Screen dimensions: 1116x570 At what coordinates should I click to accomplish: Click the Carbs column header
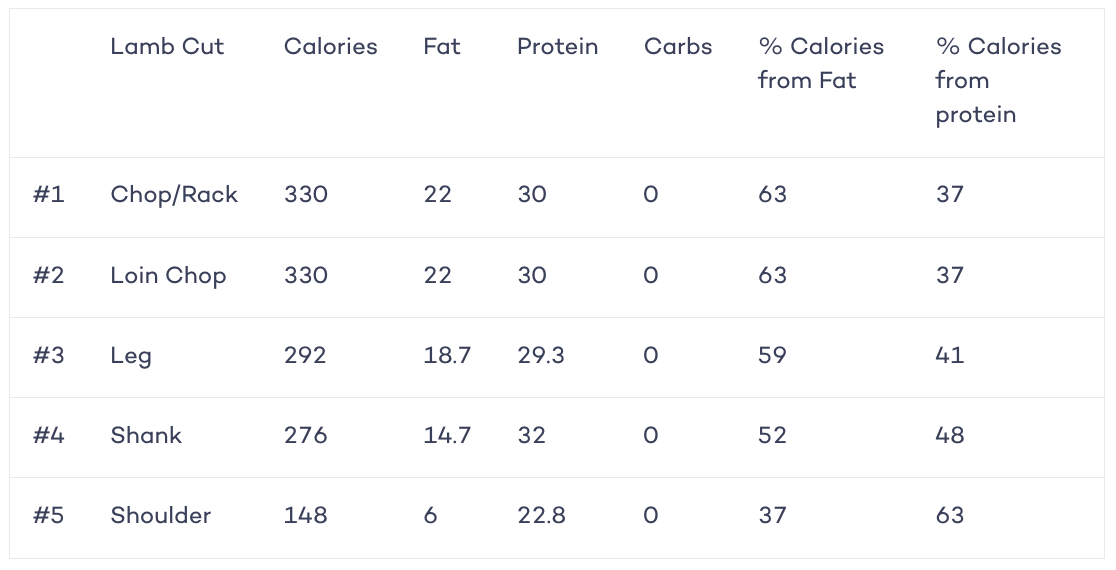678,46
